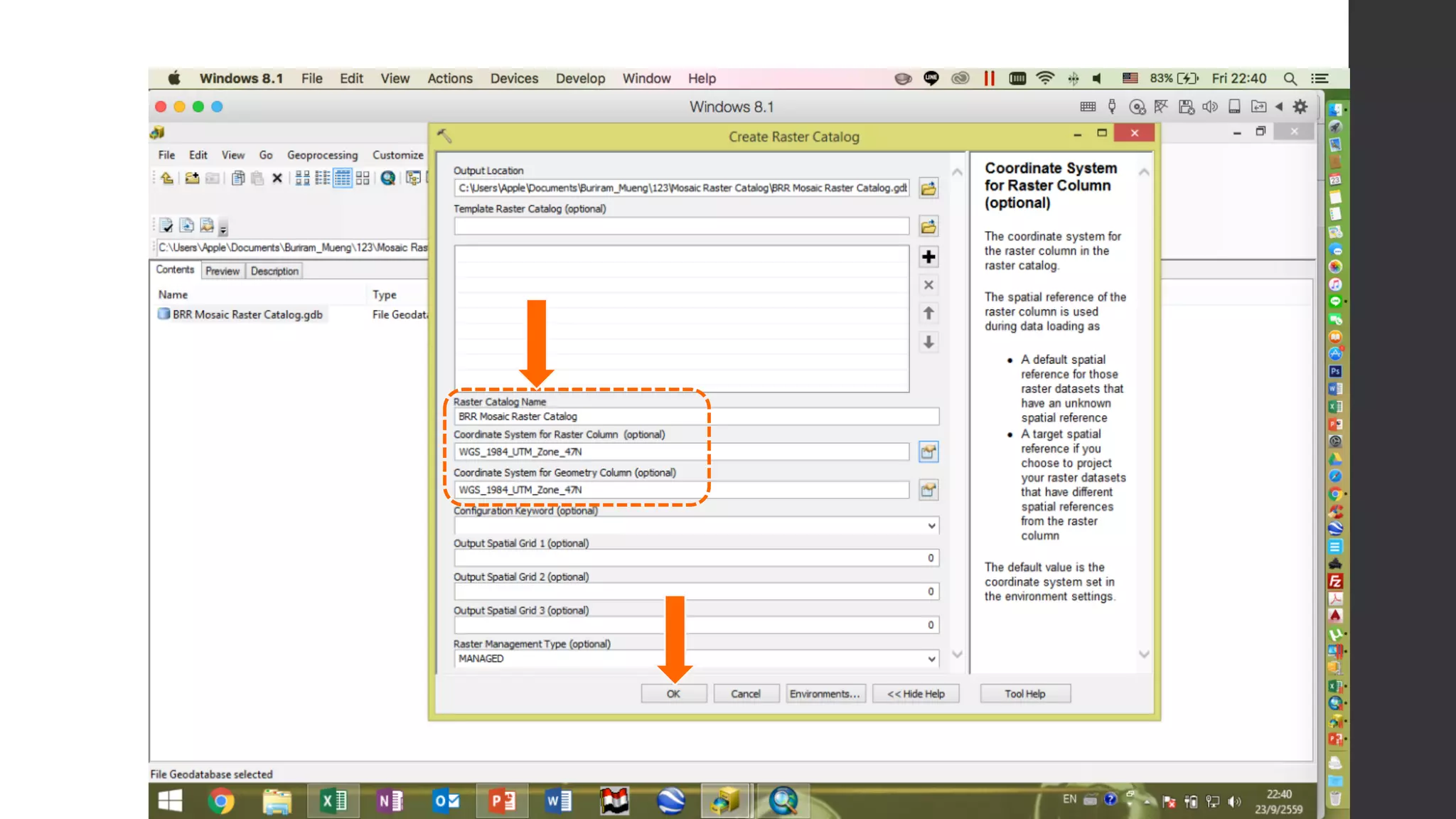
Task: Switch to Details view mode
Action: click(343, 178)
